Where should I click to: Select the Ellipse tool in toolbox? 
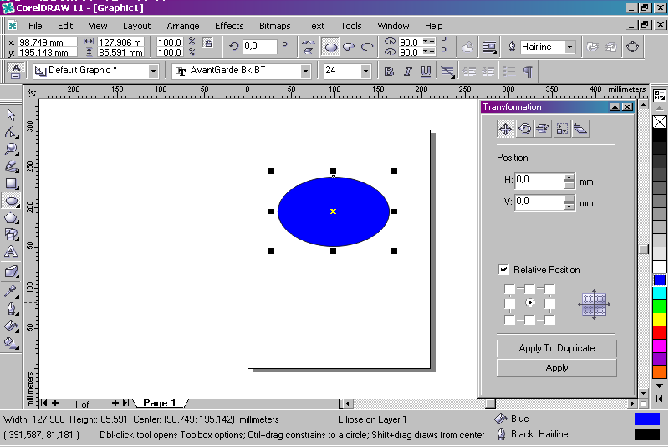(x=11, y=201)
